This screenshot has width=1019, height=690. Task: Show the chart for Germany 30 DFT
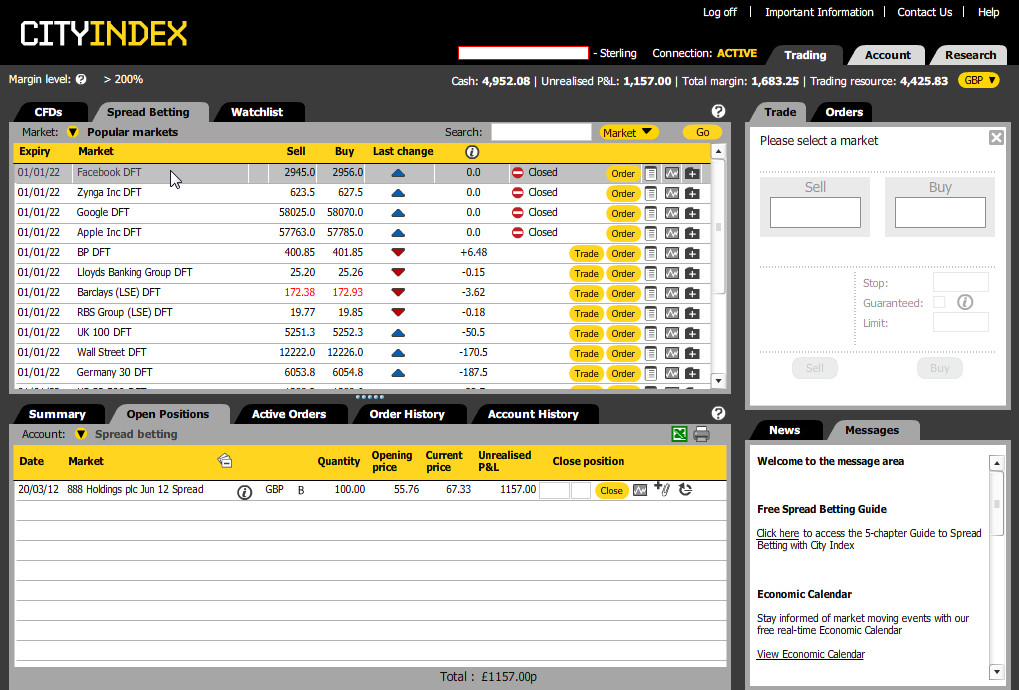pyautogui.click(x=671, y=374)
